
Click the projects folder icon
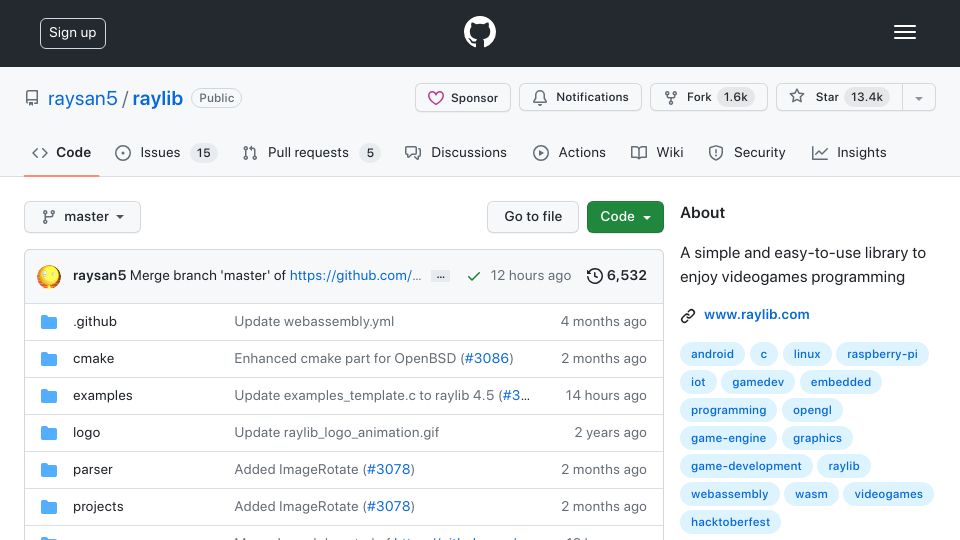49,507
